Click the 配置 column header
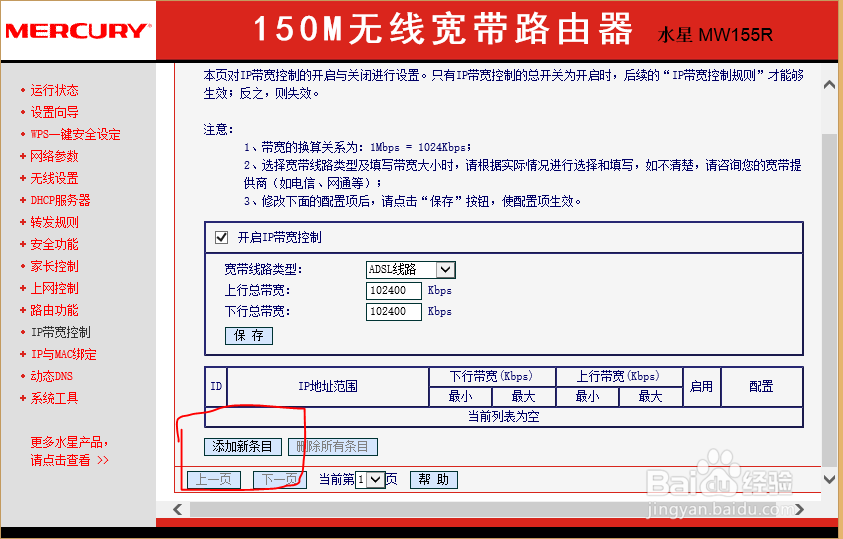This screenshot has width=843, height=539. (761, 386)
